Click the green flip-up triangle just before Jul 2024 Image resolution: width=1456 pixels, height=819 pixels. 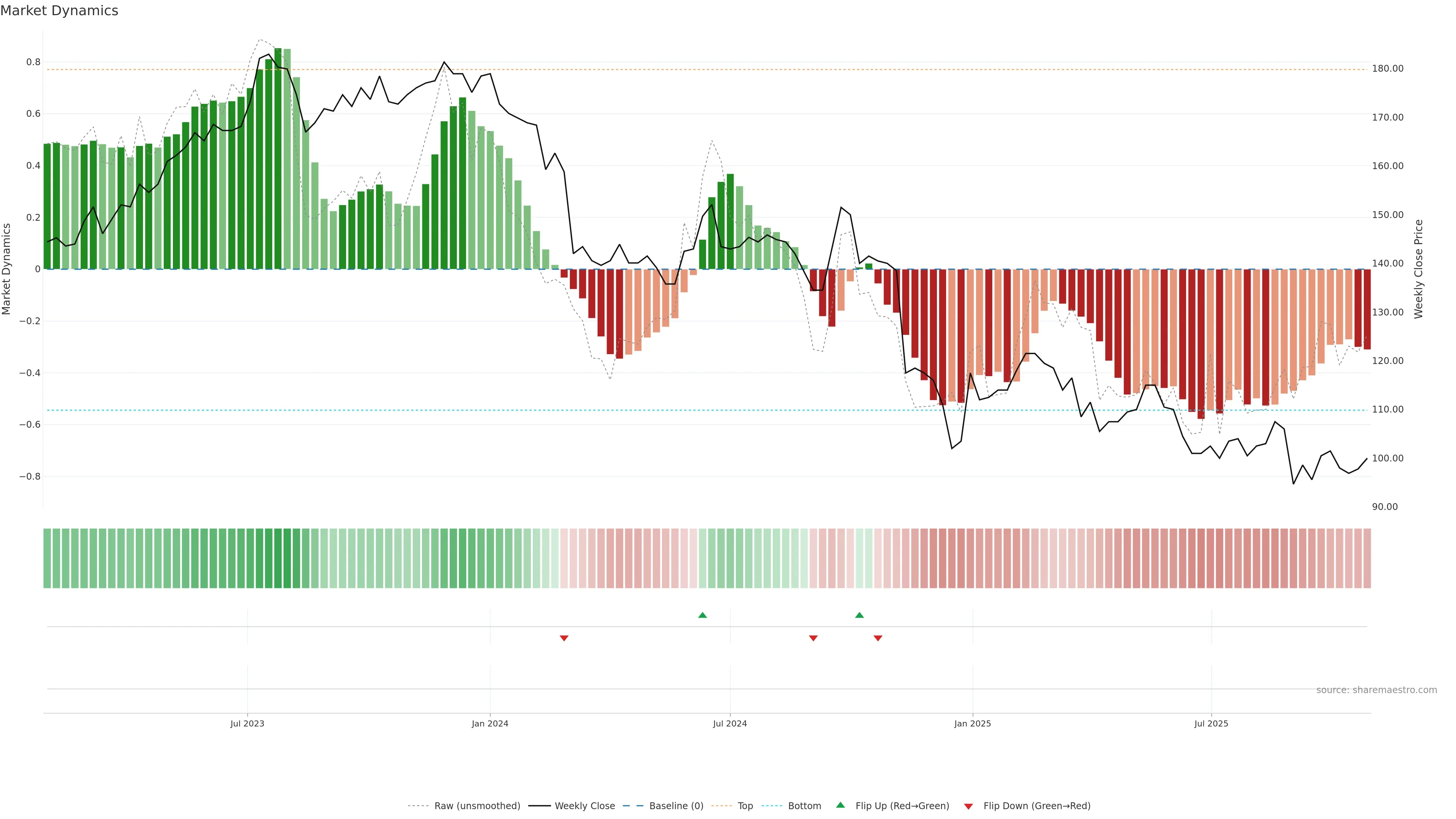tap(703, 615)
